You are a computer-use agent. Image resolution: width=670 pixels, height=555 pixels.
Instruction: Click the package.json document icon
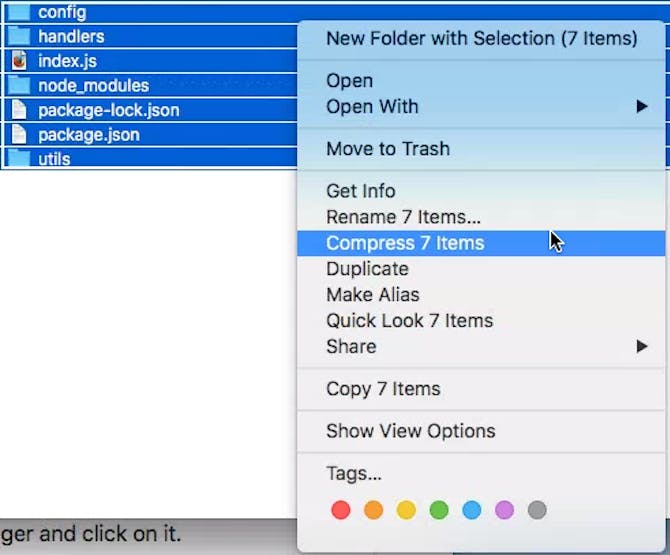pyautogui.click(x=19, y=135)
